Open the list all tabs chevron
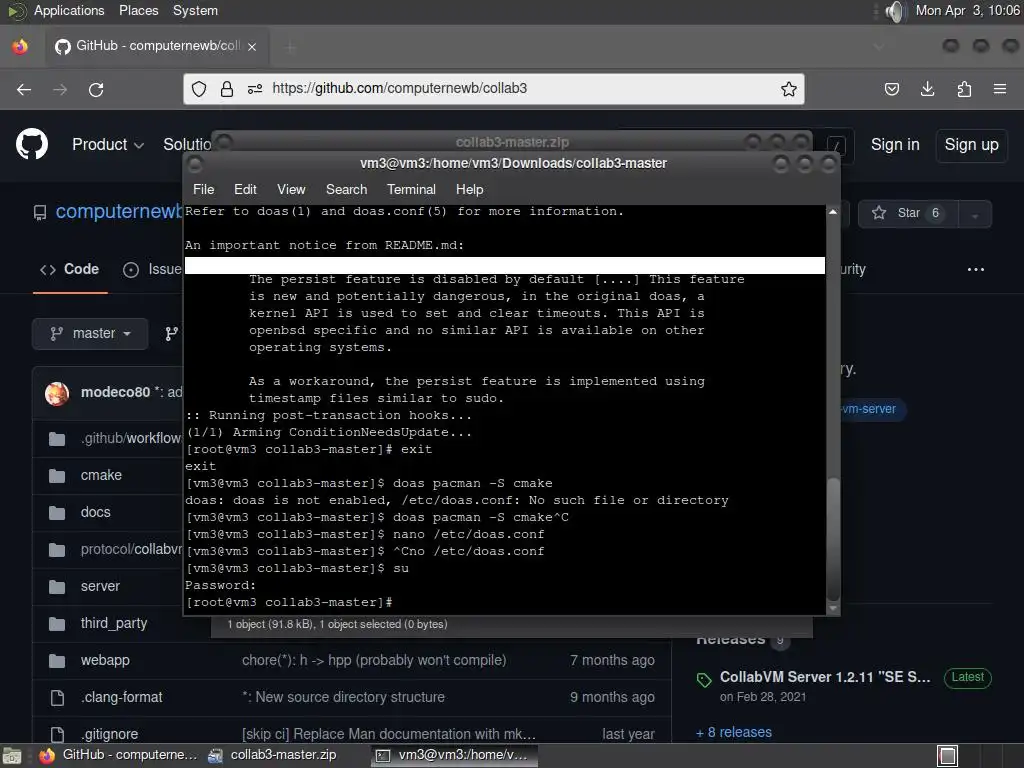The image size is (1024, 768). coord(878,47)
